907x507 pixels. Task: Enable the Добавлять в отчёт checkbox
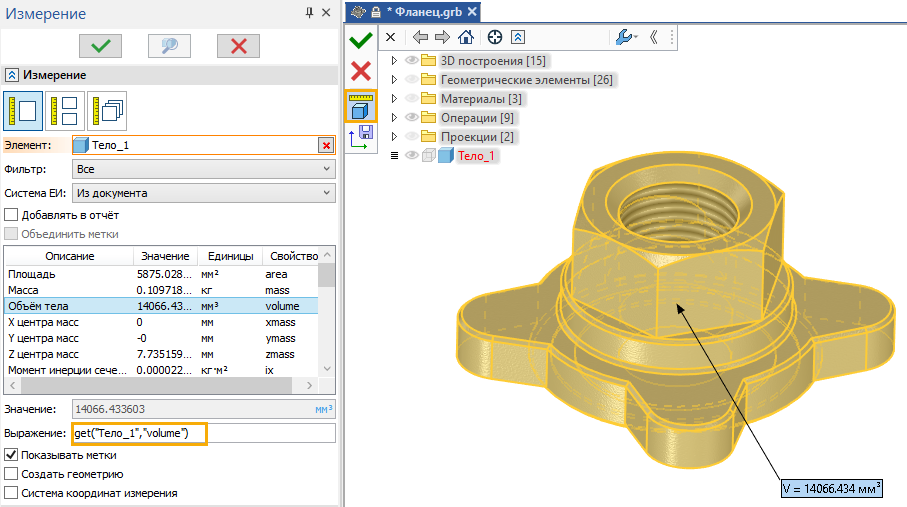tap(11, 215)
